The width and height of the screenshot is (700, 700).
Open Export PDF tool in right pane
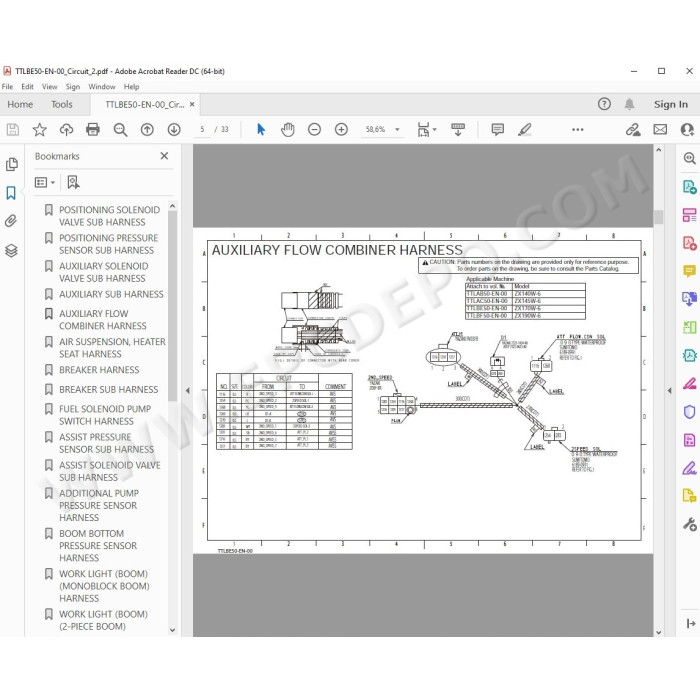click(689, 186)
